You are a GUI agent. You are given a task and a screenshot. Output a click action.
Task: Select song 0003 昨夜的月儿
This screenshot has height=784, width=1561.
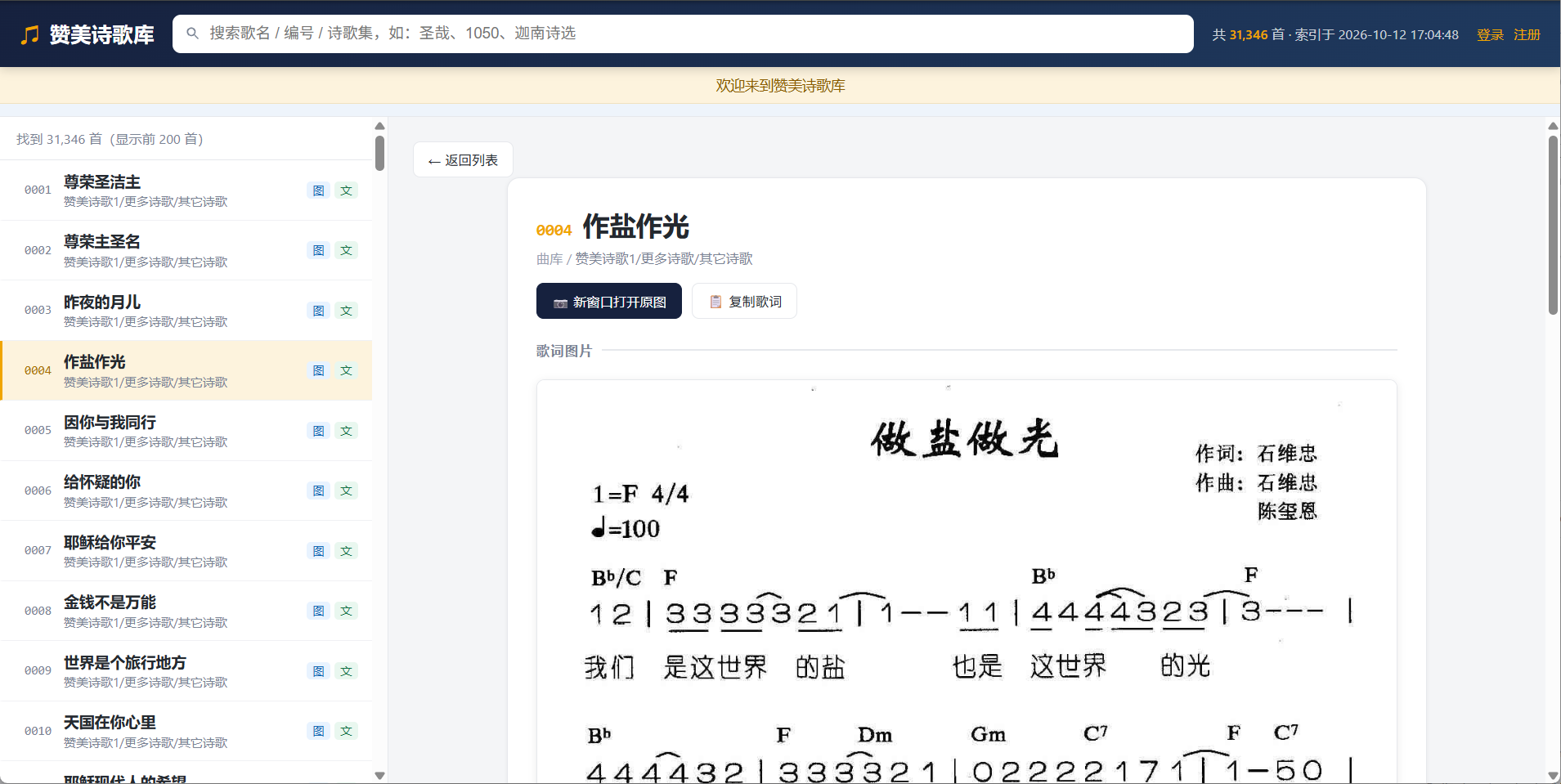pos(186,311)
